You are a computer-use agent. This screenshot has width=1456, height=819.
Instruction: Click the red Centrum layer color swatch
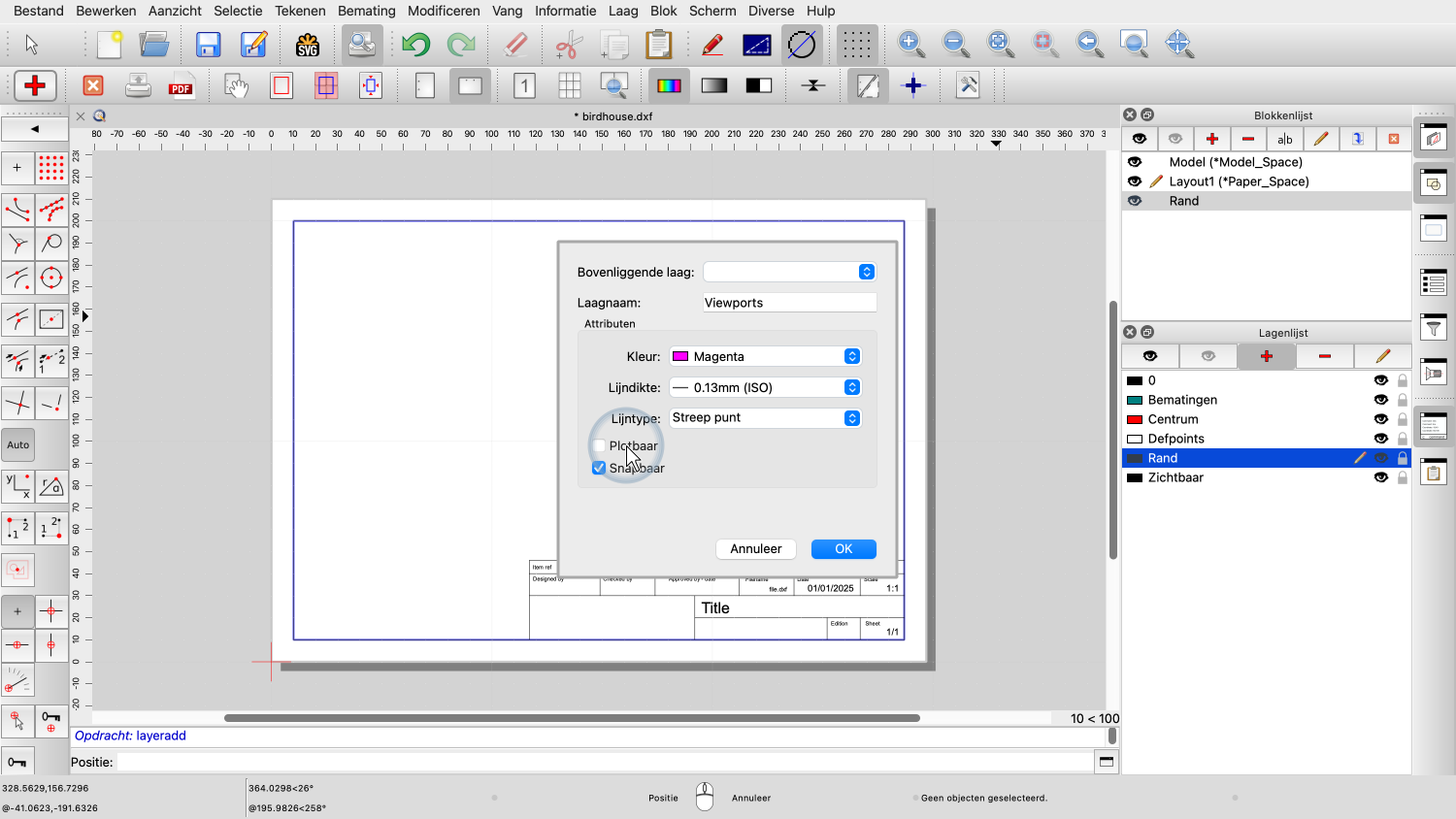click(x=1134, y=419)
